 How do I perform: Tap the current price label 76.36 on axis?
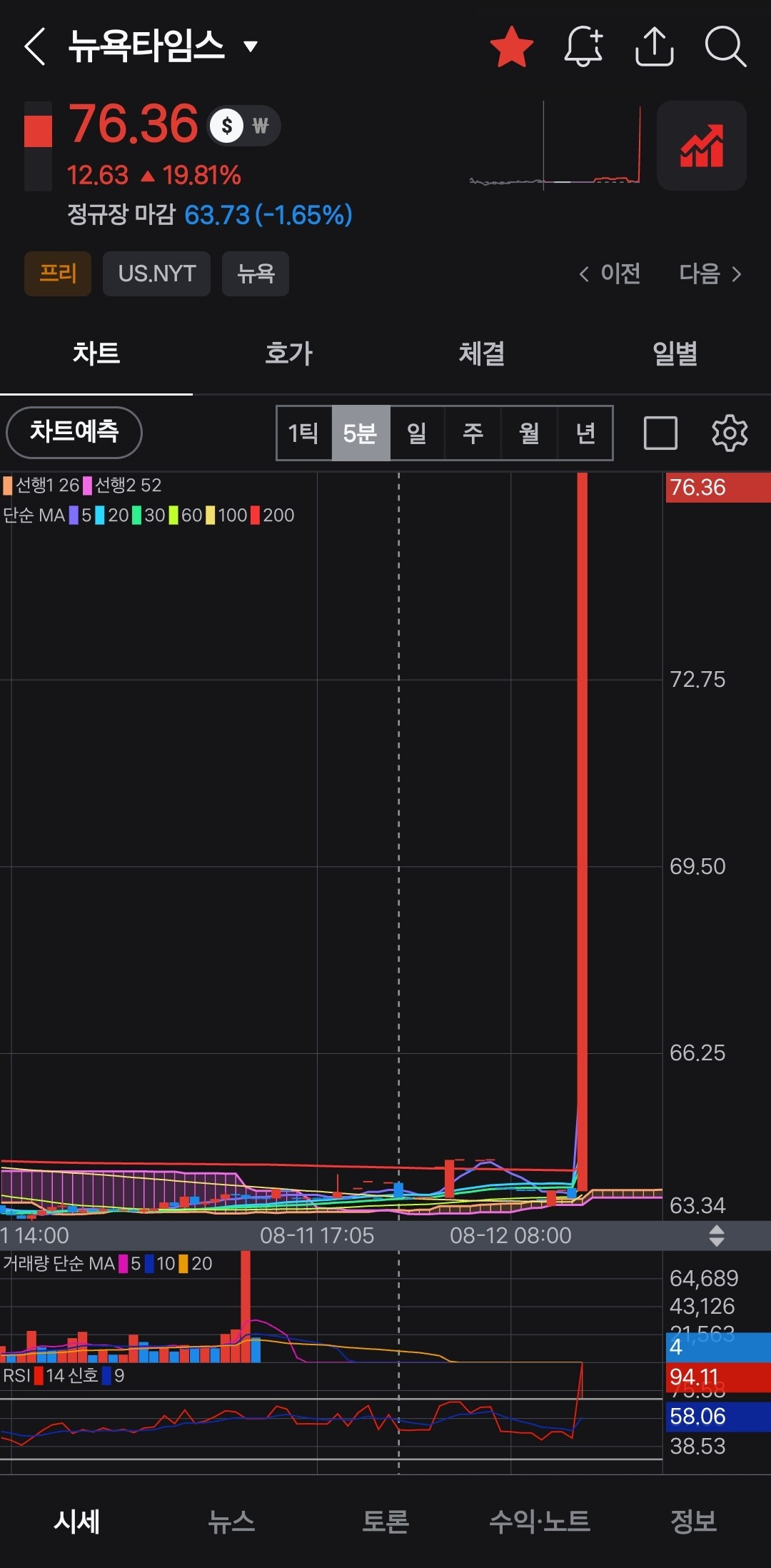click(x=718, y=488)
